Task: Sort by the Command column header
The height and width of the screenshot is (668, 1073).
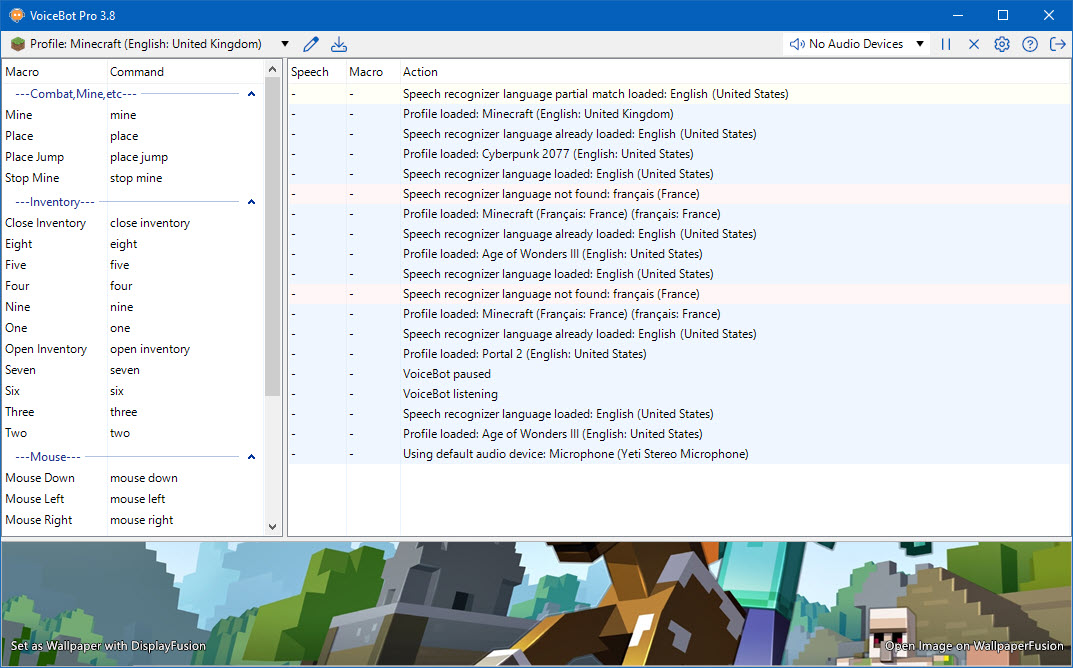Action: pos(137,72)
